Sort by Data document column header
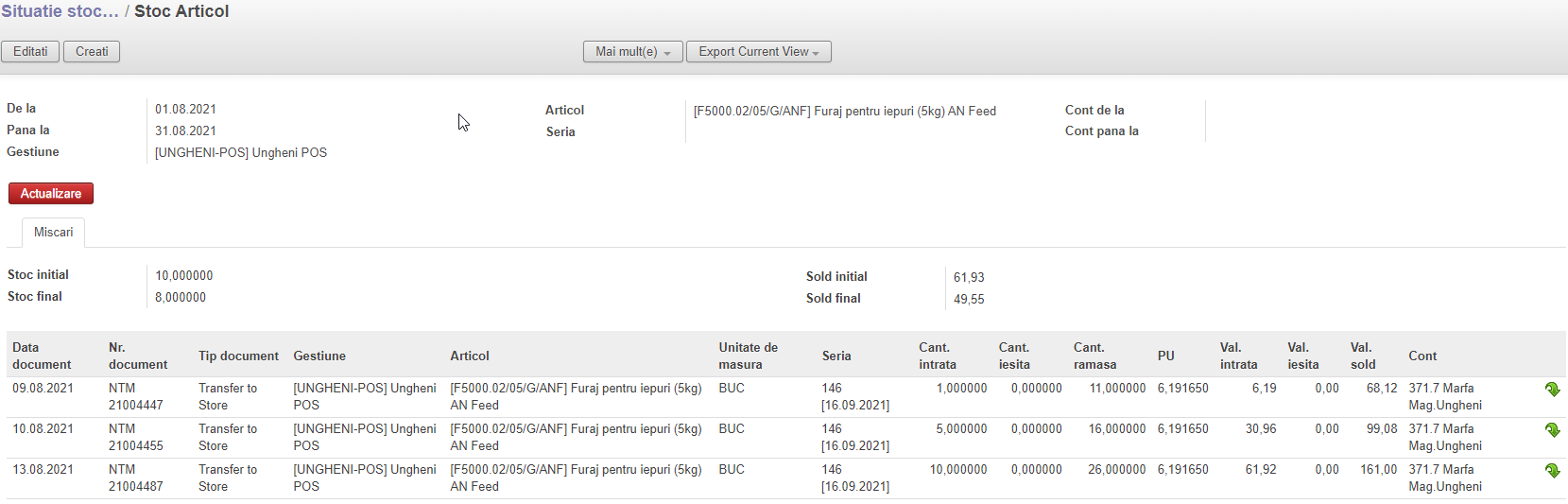The width and height of the screenshot is (1568, 504). click(x=42, y=356)
